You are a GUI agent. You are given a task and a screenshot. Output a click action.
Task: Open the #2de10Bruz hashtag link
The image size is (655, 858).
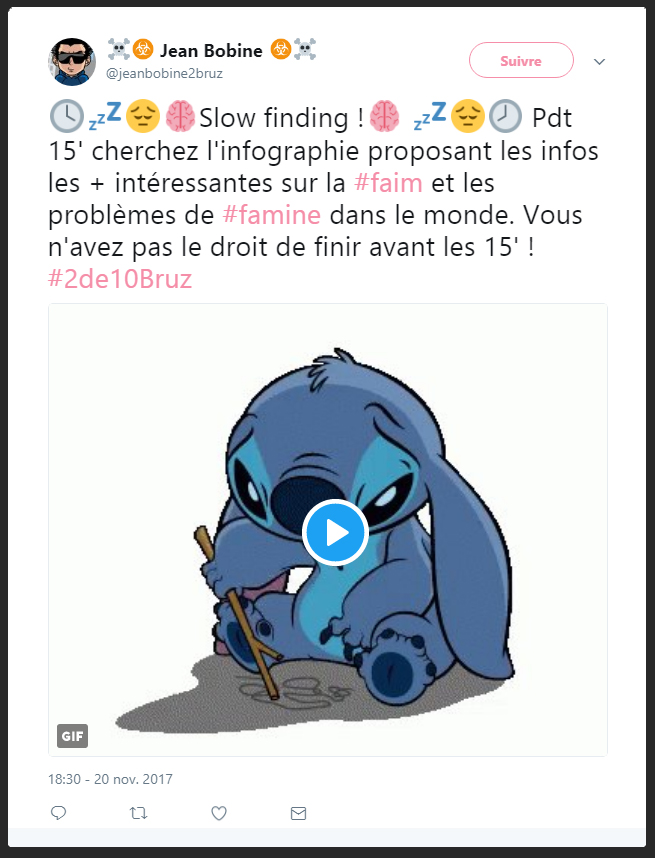point(120,279)
